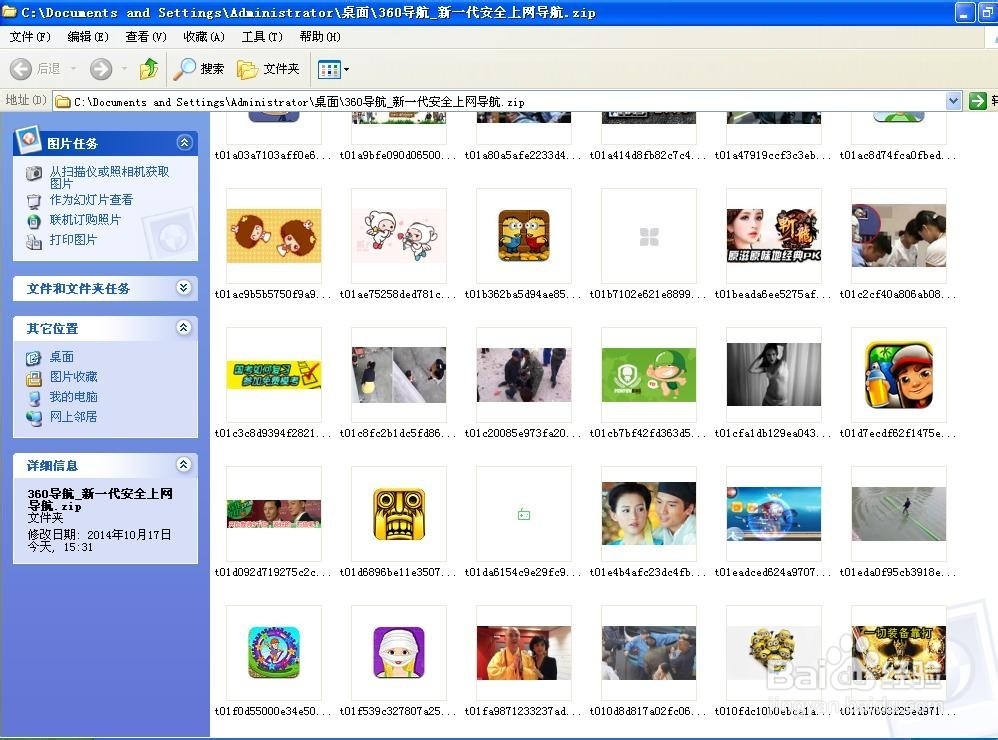998x740 pixels.
Task: Go to 桌面 in other places
Action: 62,357
